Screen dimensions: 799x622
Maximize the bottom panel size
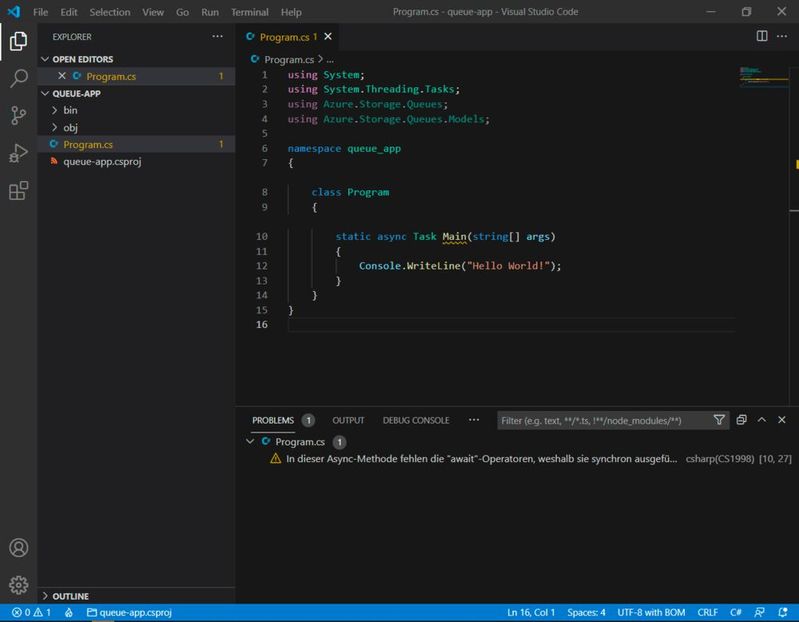pos(762,420)
